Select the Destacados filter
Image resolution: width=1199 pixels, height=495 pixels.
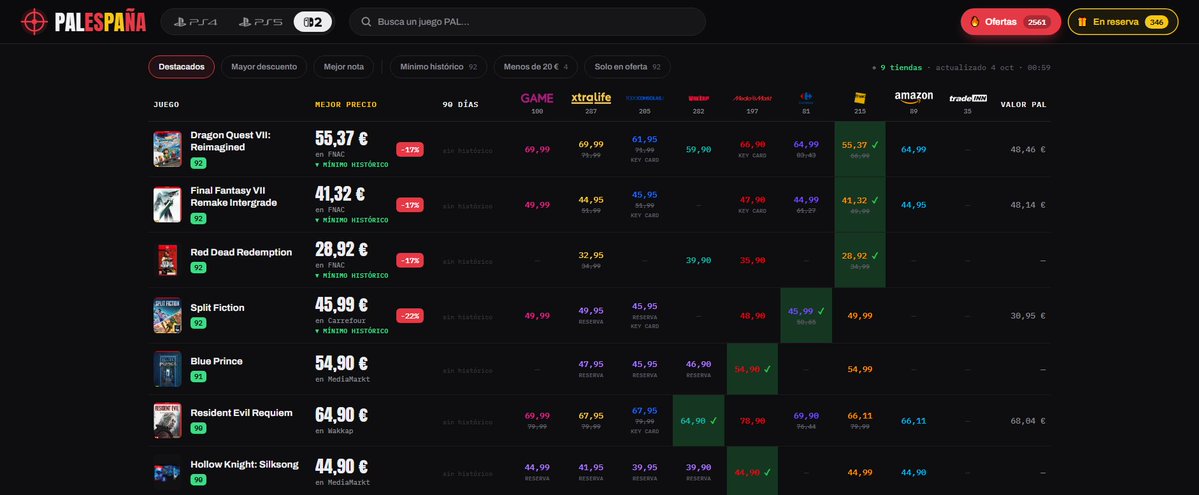point(181,67)
